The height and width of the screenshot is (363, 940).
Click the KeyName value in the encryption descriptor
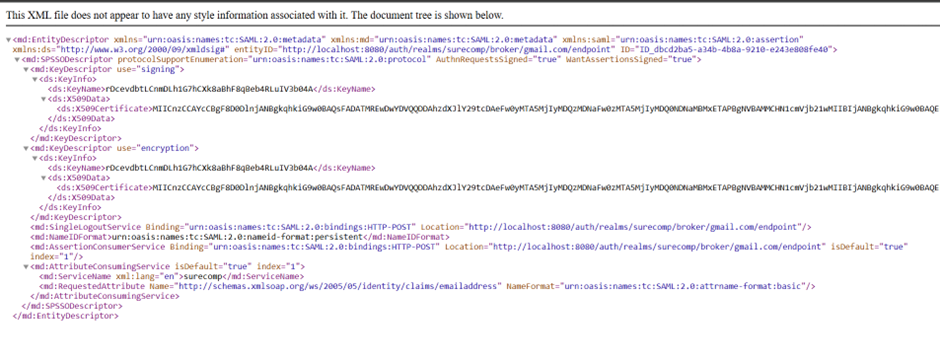click(210, 168)
